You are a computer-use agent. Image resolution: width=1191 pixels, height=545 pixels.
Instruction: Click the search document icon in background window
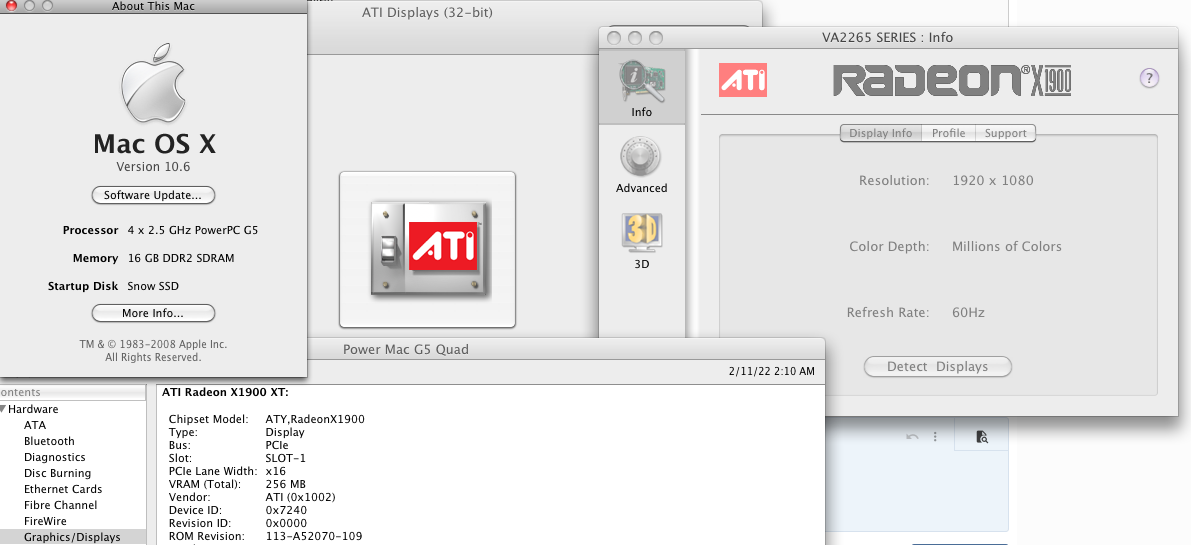(981, 436)
